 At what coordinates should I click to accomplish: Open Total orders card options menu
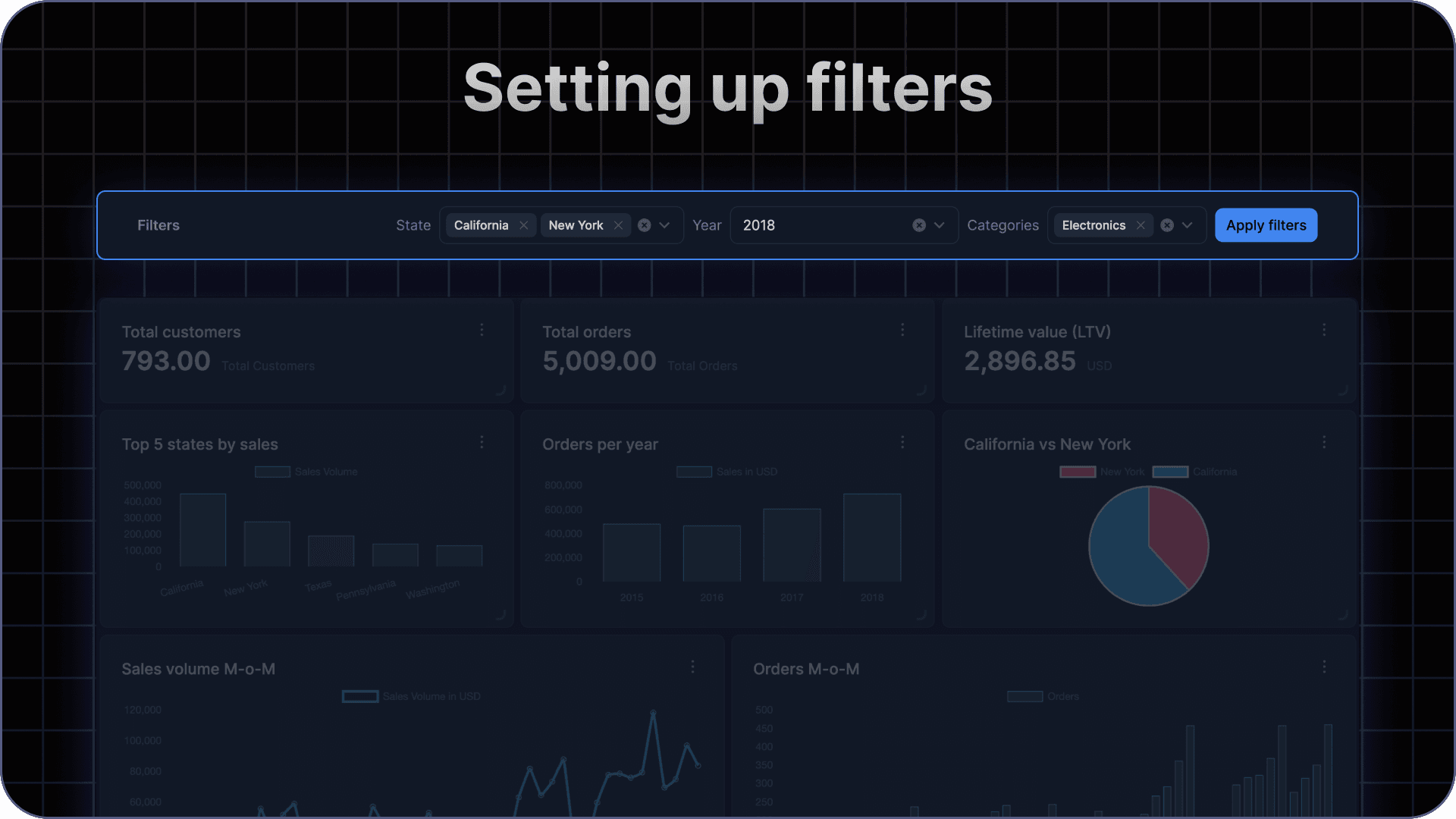[x=902, y=330]
